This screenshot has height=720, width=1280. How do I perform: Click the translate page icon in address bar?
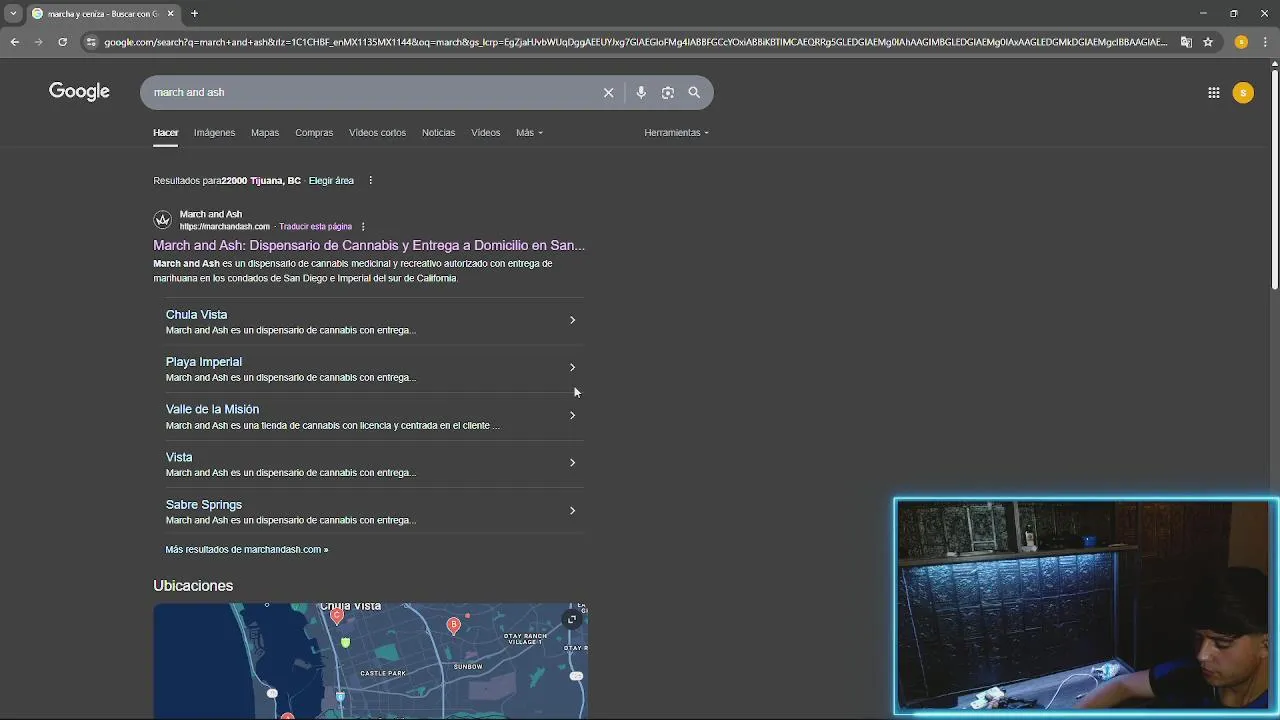tap(1186, 42)
